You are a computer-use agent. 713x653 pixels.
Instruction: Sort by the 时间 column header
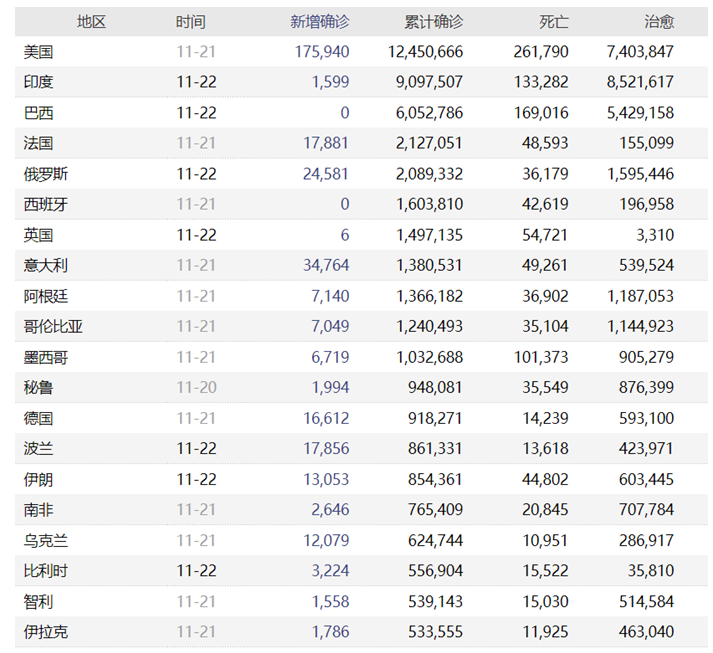191,22
